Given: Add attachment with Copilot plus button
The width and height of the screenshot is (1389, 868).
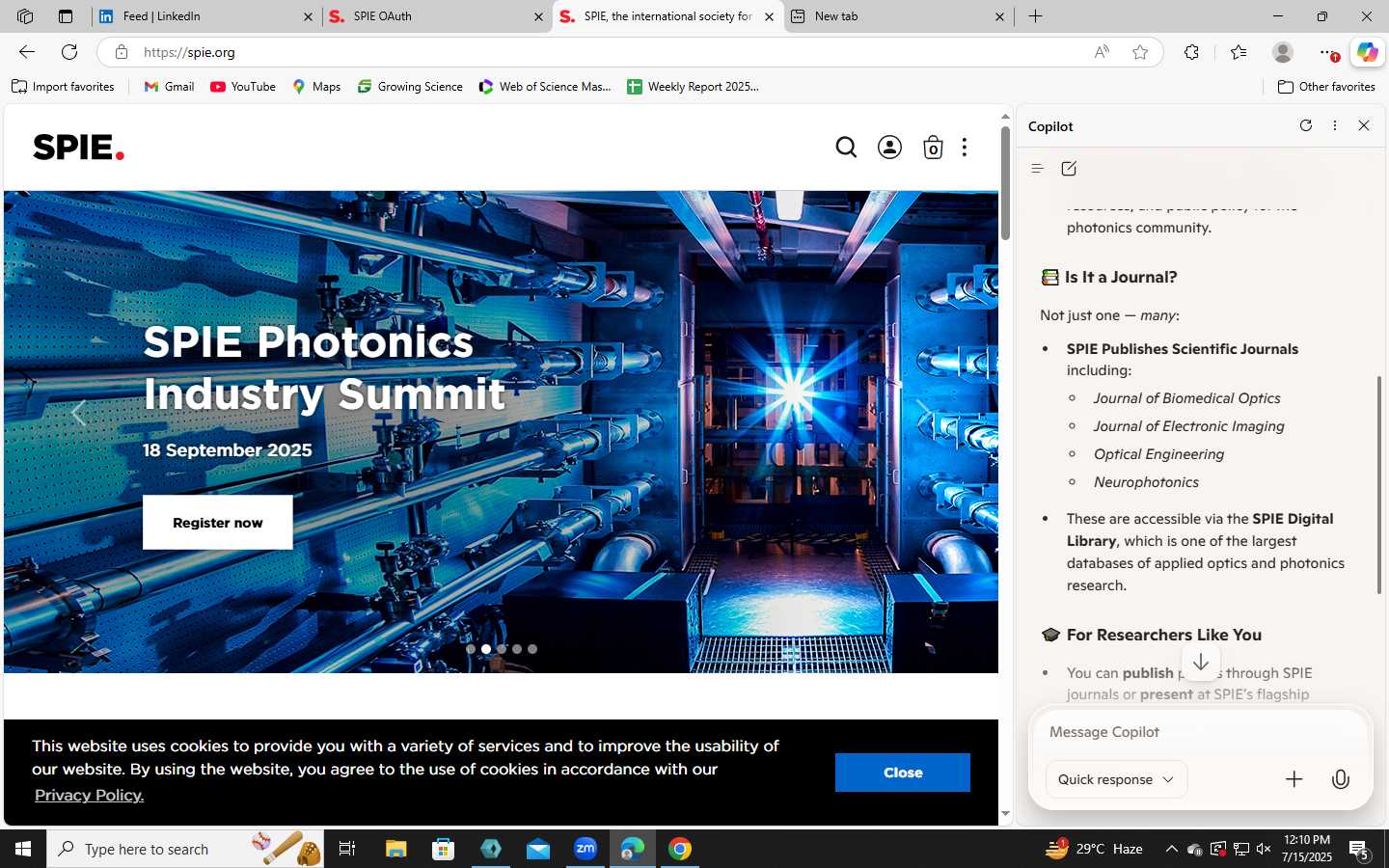Looking at the screenshot, I should click(1294, 779).
